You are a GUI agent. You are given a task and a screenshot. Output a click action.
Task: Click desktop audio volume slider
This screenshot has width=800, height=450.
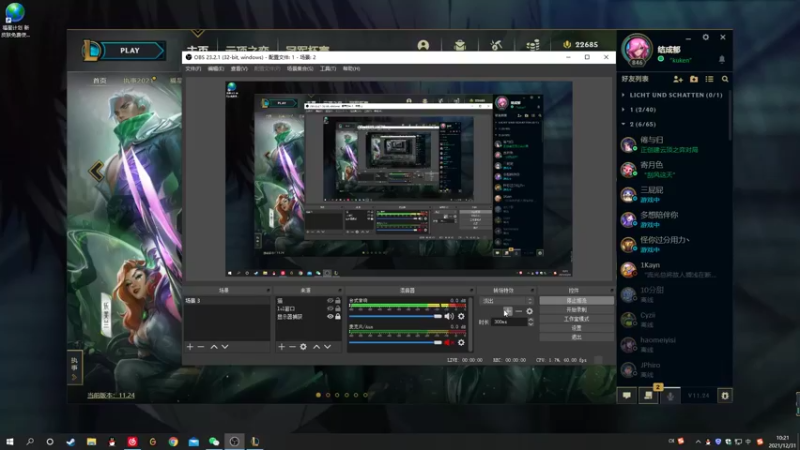[395, 316]
